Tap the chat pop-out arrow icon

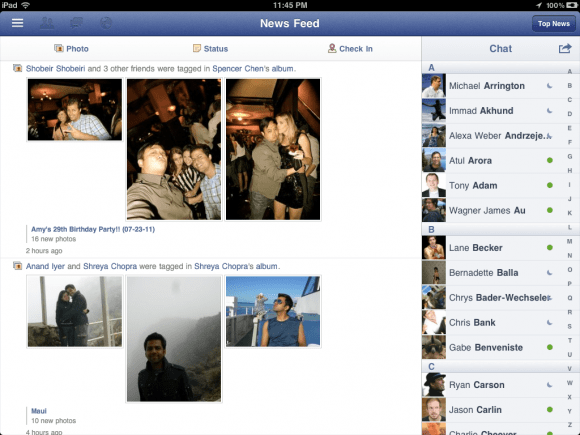565,48
